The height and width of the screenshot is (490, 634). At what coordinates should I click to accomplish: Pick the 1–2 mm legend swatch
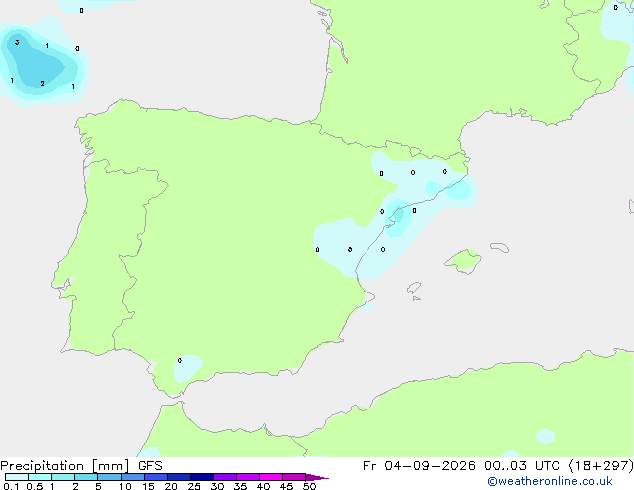click(x=63, y=477)
